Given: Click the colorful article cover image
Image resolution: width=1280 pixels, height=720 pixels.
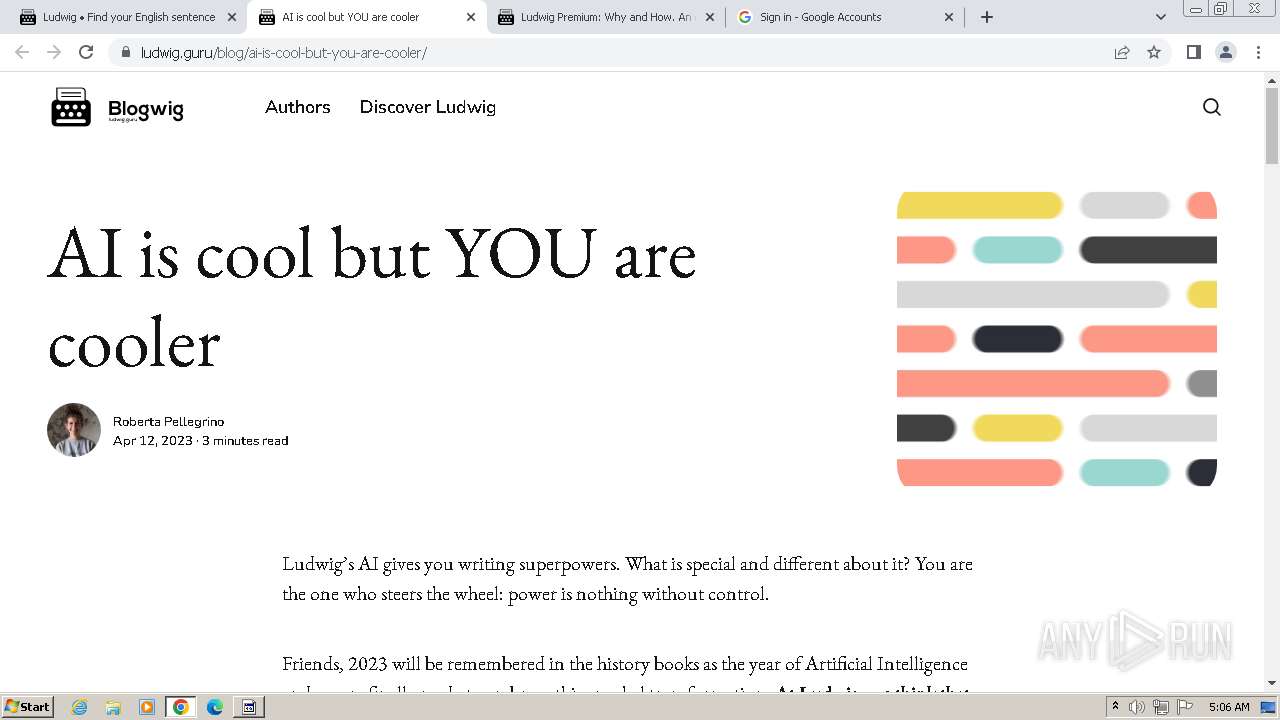Looking at the screenshot, I should click(x=1057, y=339).
